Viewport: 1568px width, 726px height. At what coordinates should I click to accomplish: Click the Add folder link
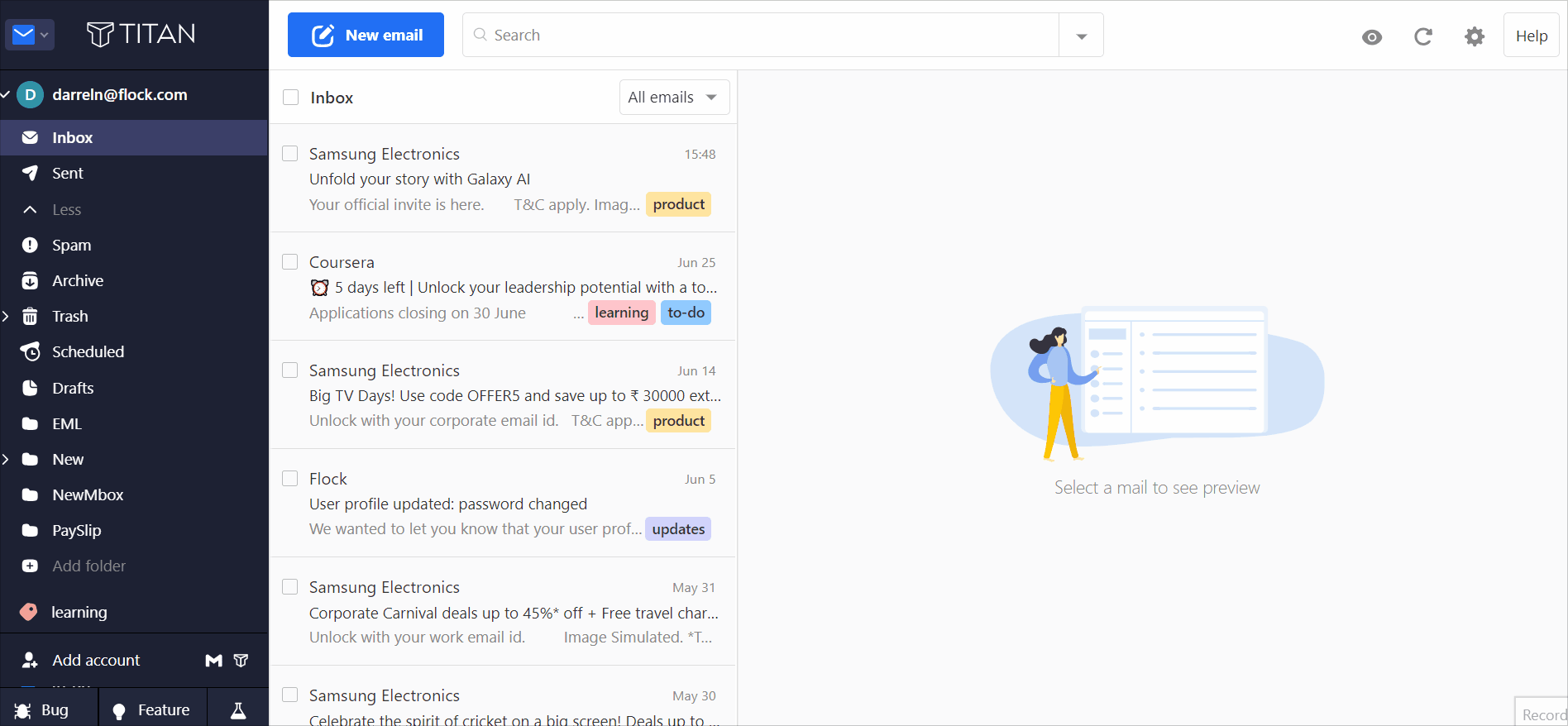[x=89, y=566]
